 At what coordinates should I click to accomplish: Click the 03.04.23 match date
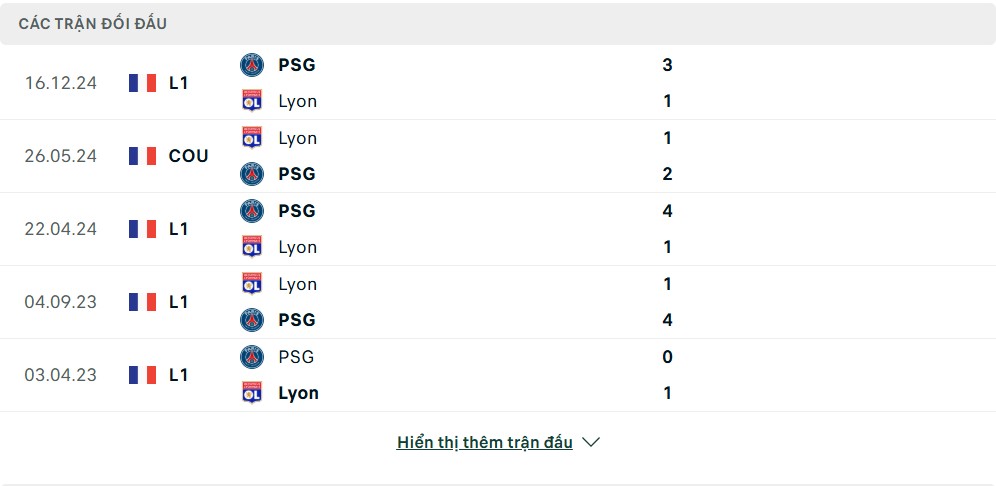tap(61, 375)
